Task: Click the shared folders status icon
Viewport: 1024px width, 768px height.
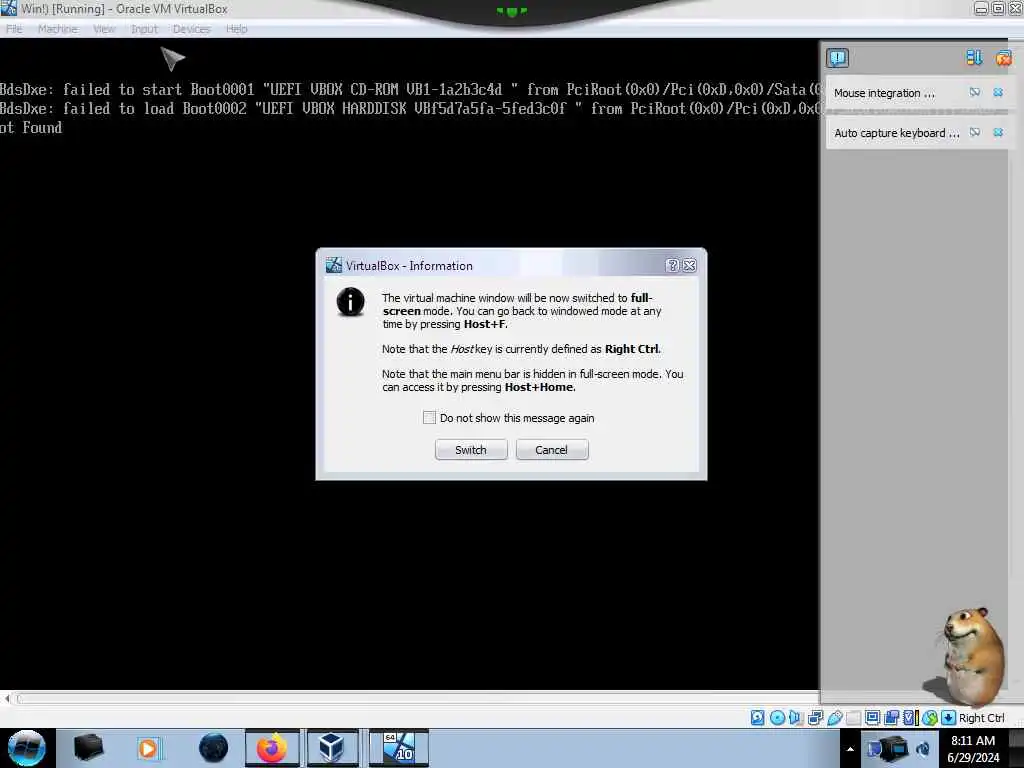Action: (x=853, y=718)
